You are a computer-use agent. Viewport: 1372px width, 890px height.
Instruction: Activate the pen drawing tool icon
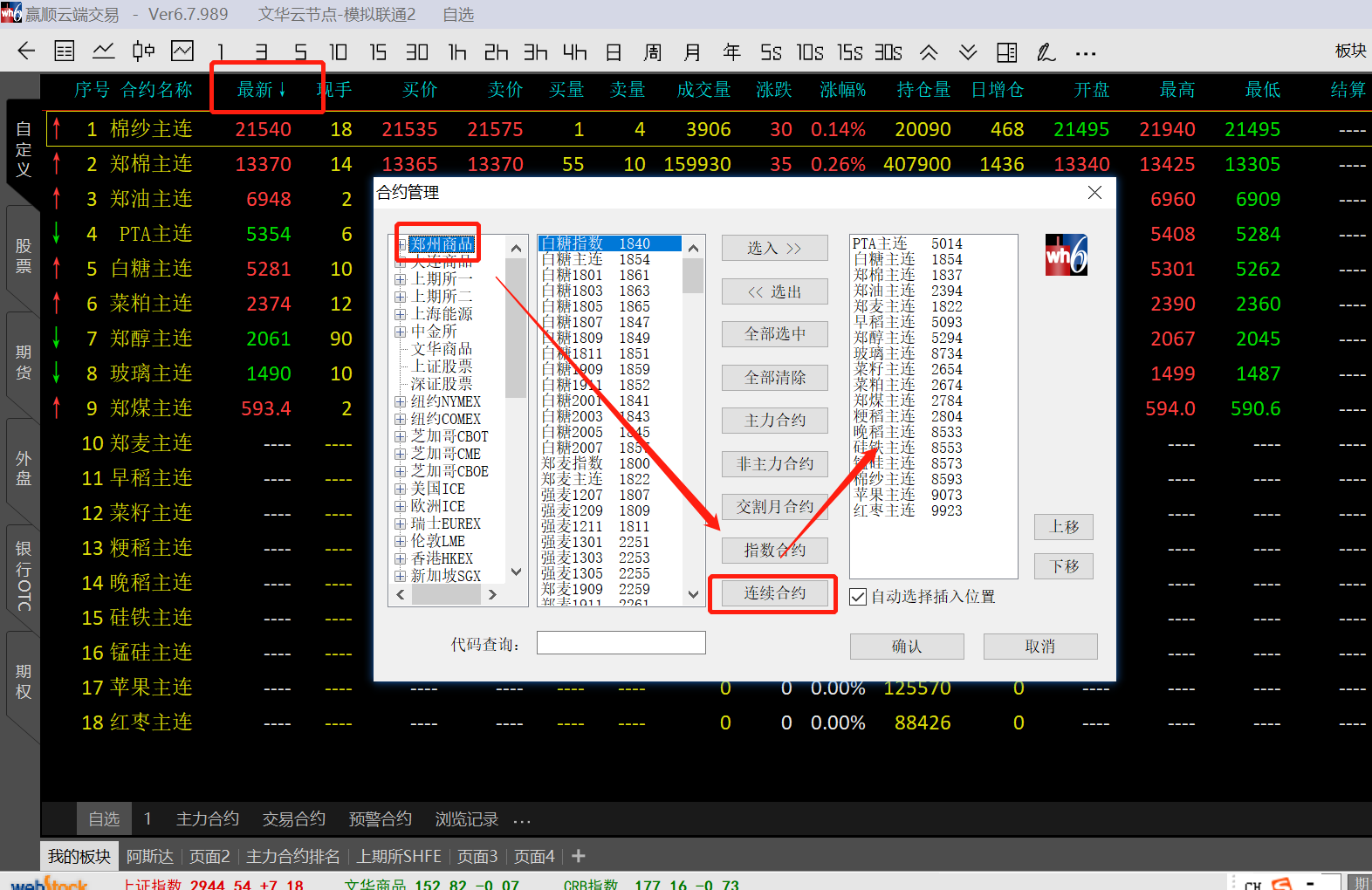[x=1046, y=52]
